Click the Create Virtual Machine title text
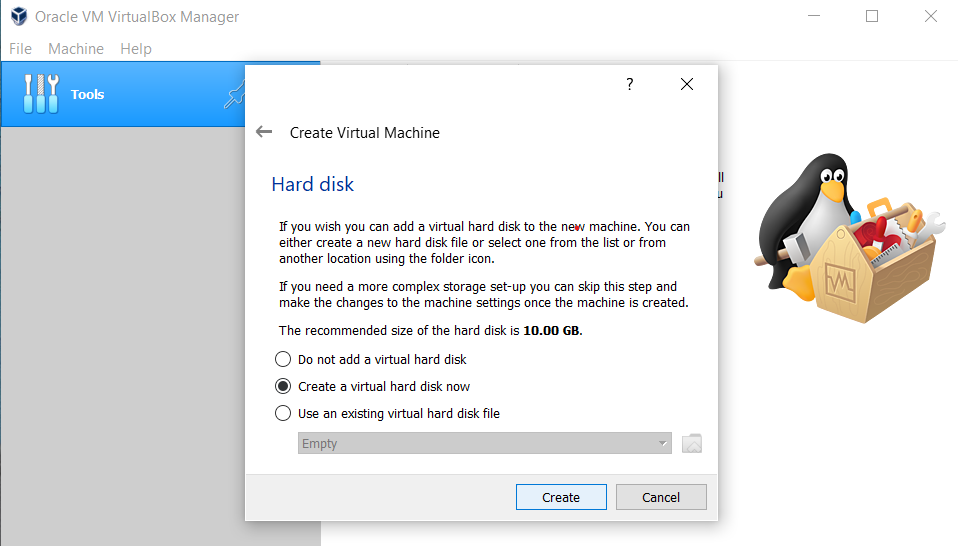The width and height of the screenshot is (958, 546). click(365, 133)
